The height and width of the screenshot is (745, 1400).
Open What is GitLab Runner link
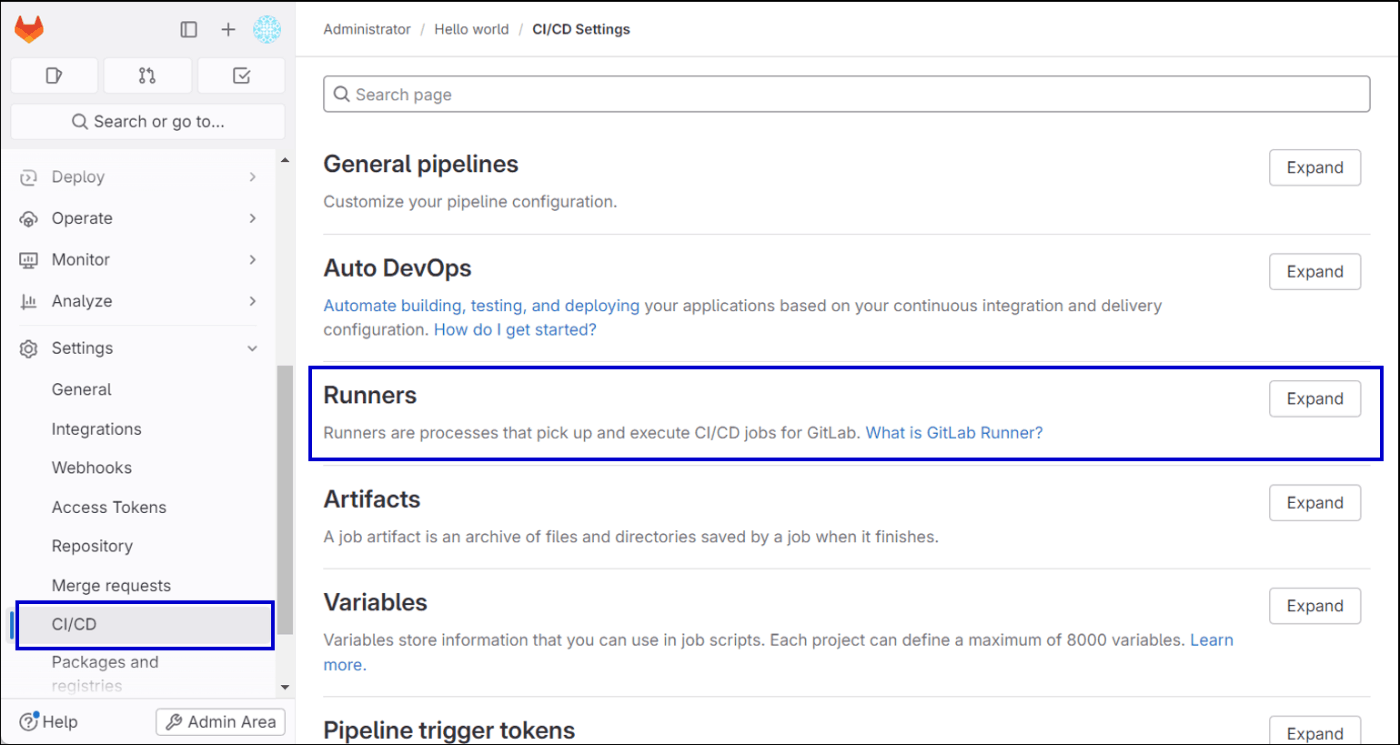pos(954,433)
